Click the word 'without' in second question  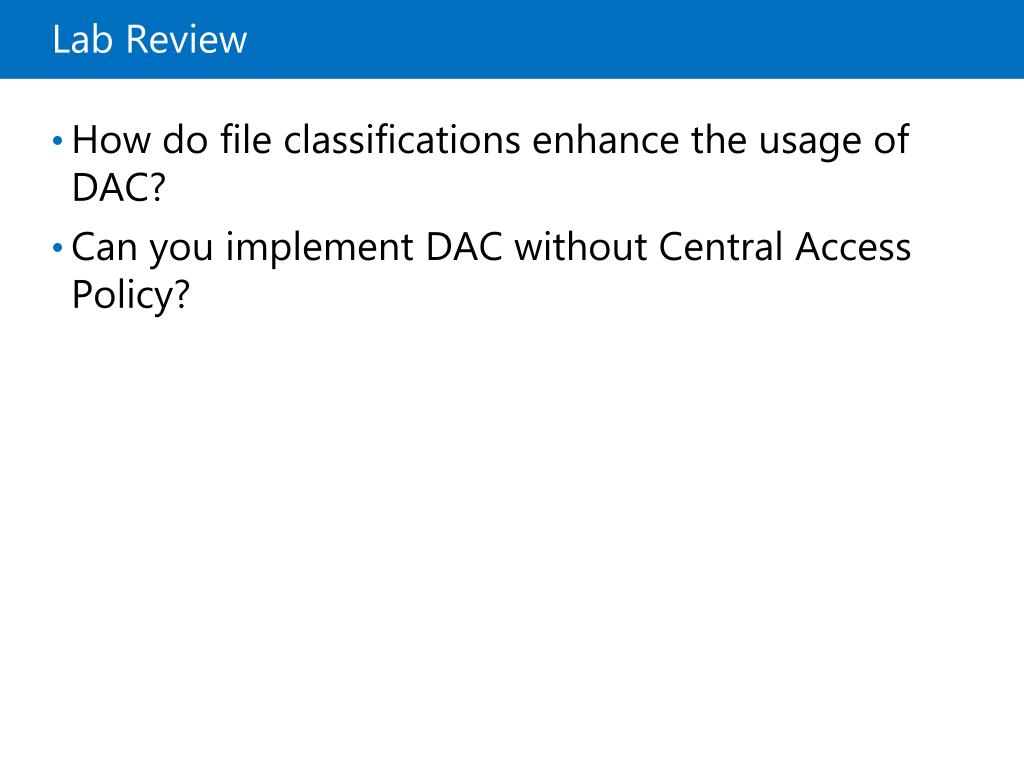tap(580, 247)
